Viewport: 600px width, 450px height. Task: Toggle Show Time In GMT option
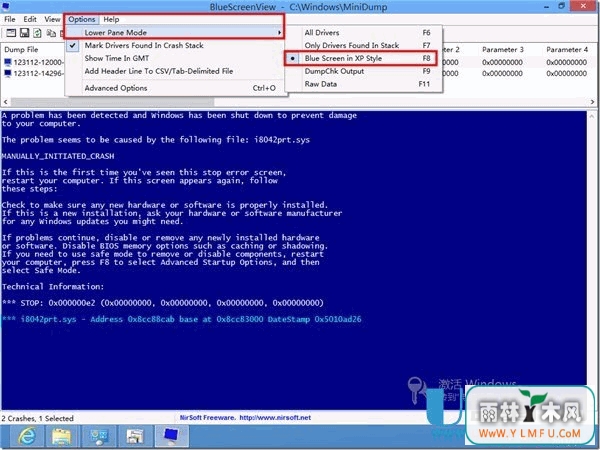pos(176,58)
